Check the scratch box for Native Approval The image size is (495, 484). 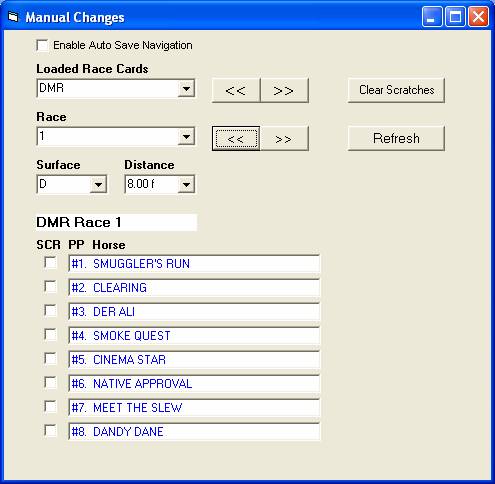[50, 382]
